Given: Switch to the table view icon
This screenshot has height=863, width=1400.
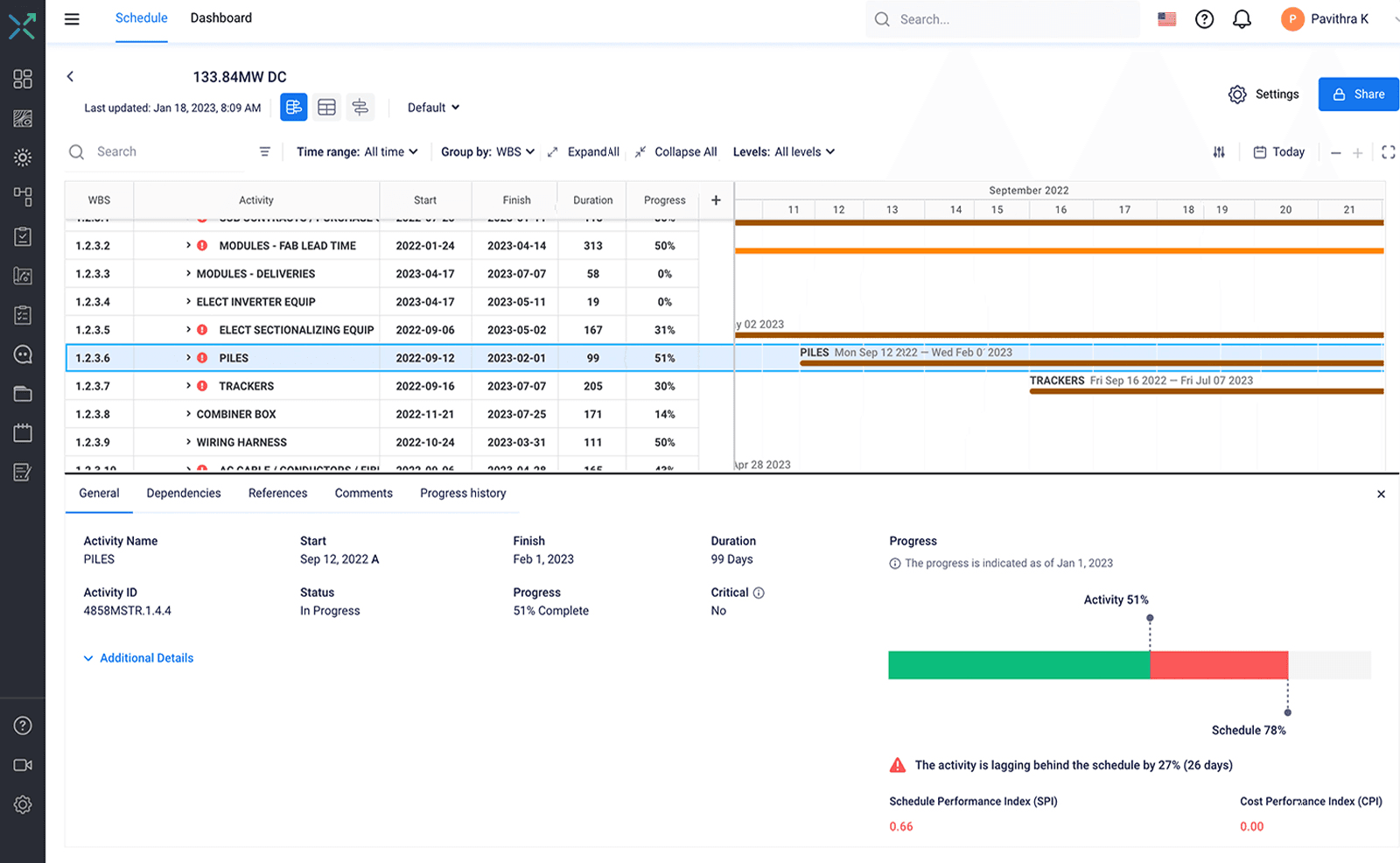Looking at the screenshot, I should 326,107.
